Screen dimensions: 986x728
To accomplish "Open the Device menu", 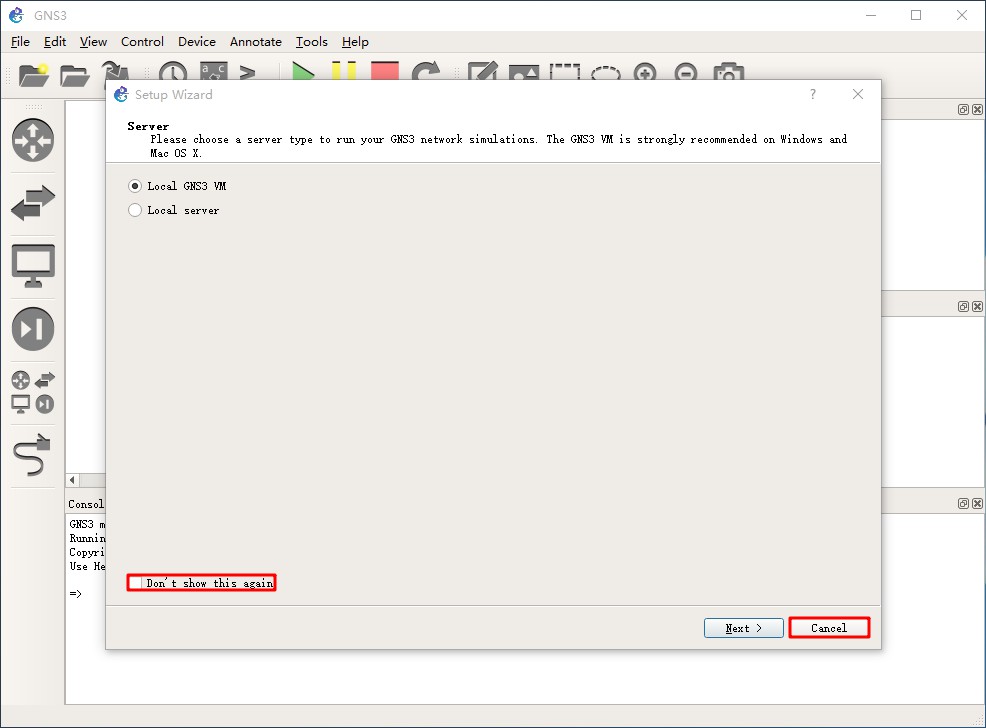I will pyautogui.click(x=197, y=41).
